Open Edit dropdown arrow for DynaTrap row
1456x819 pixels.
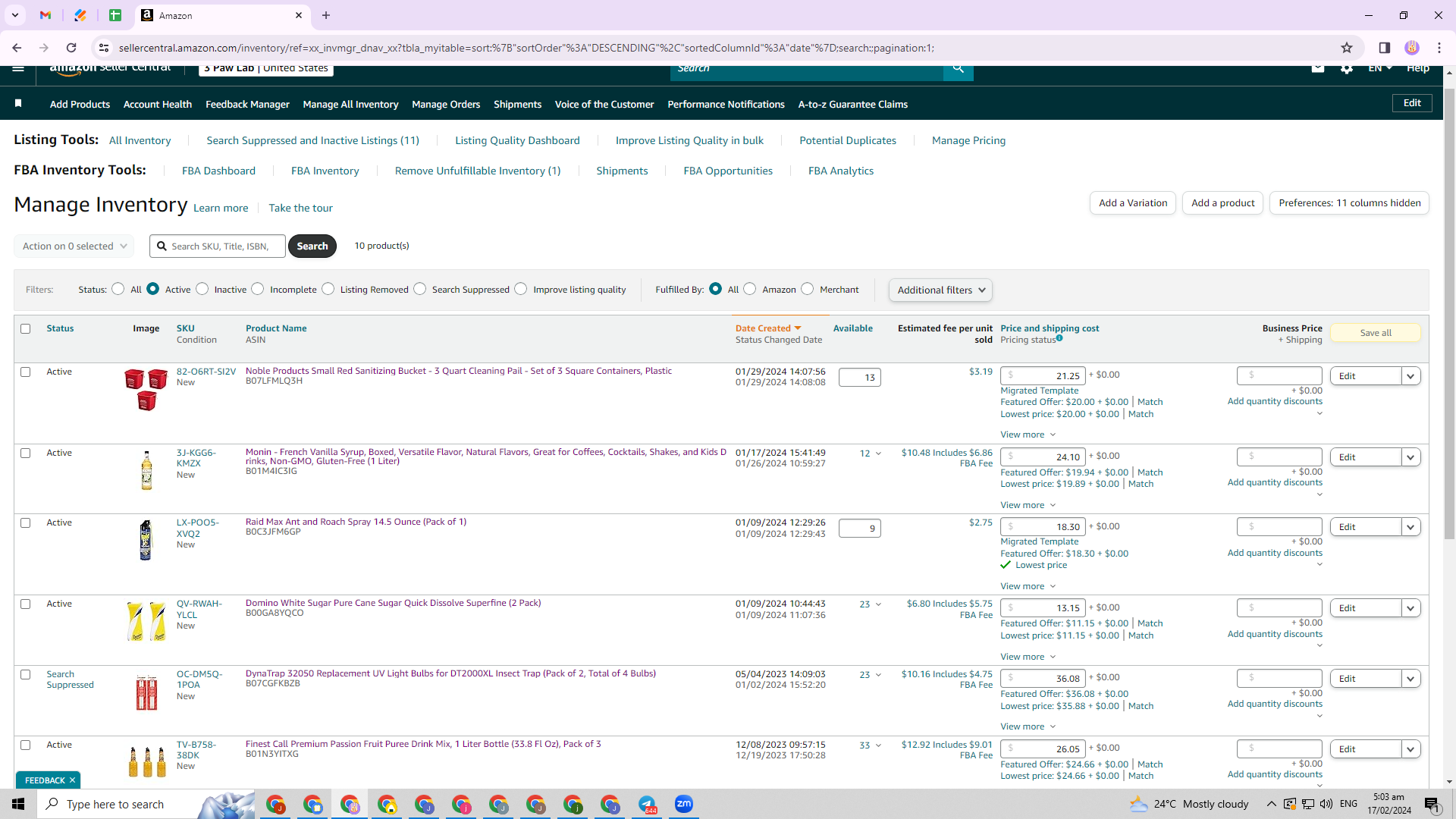[1410, 679]
